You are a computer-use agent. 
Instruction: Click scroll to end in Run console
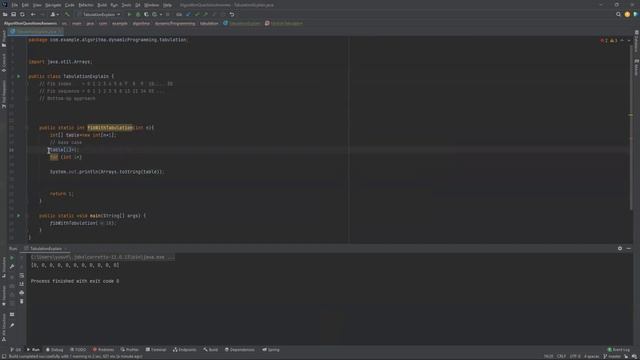point(22,284)
